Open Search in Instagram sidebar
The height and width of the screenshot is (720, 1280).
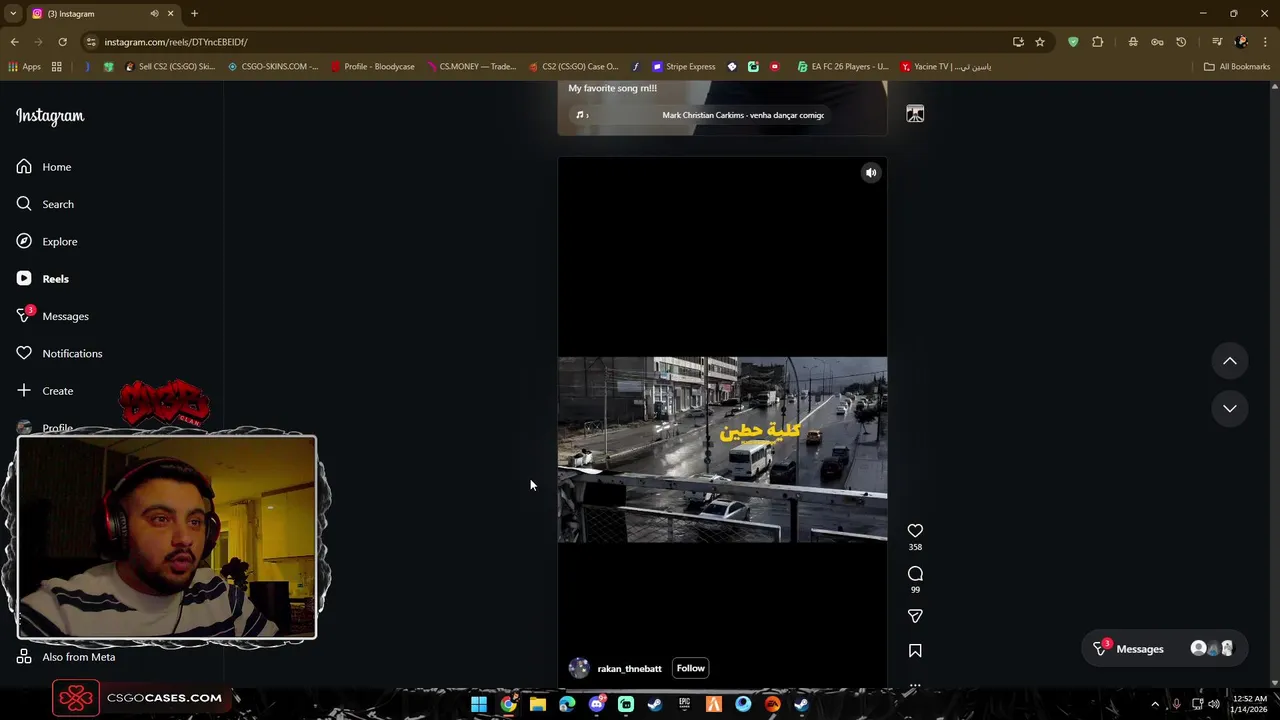click(x=45, y=204)
